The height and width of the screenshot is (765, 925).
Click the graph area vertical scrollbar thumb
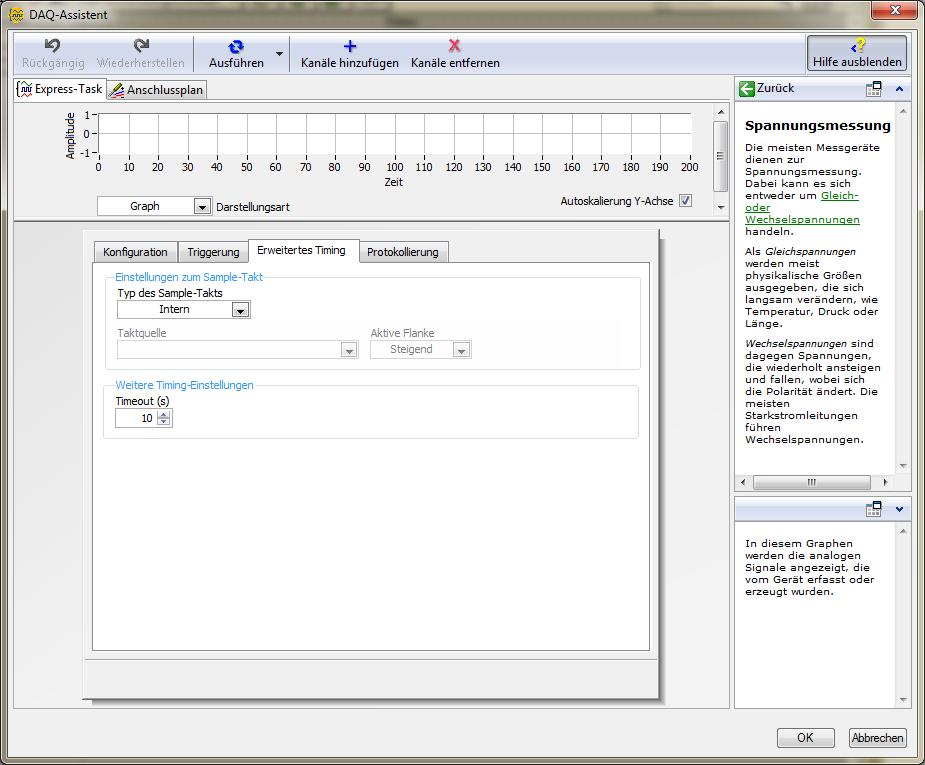[x=720, y=156]
